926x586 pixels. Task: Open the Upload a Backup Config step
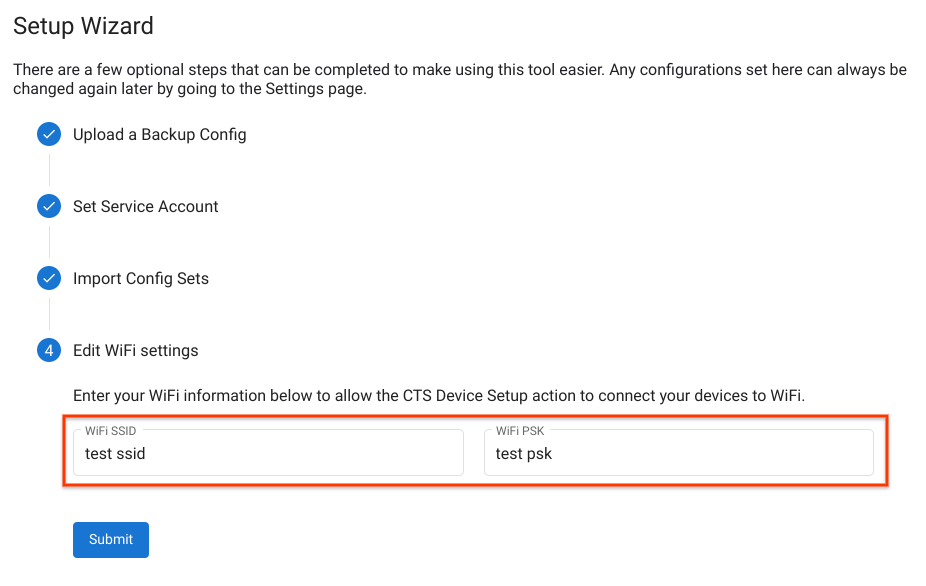pyautogui.click(x=159, y=134)
